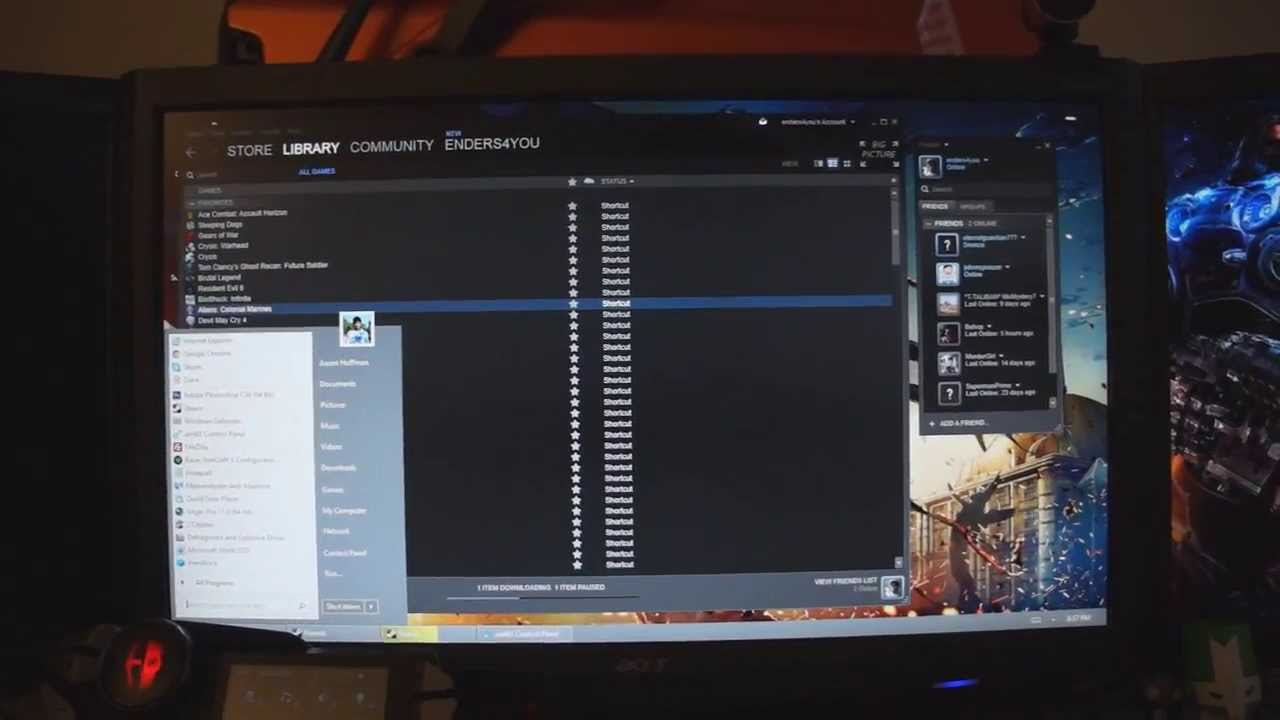Toggle favorite star for Devil May Cry 4

[x=573, y=314]
